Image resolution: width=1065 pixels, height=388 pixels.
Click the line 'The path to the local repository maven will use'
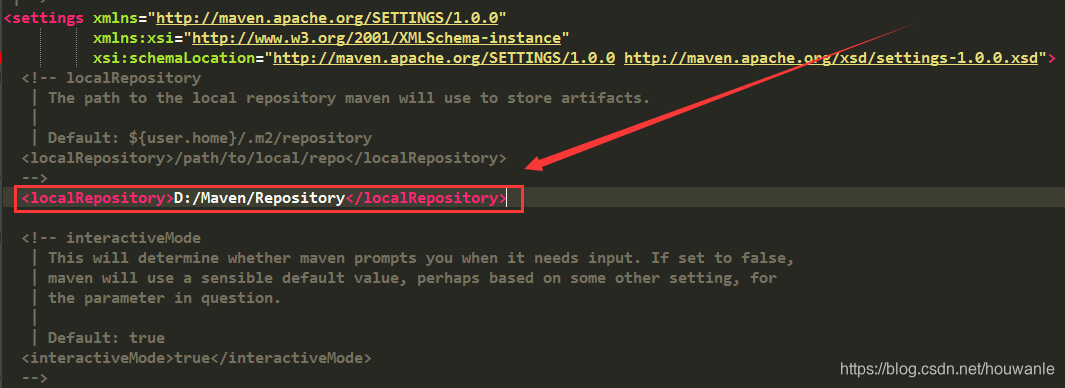click(x=349, y=98)
